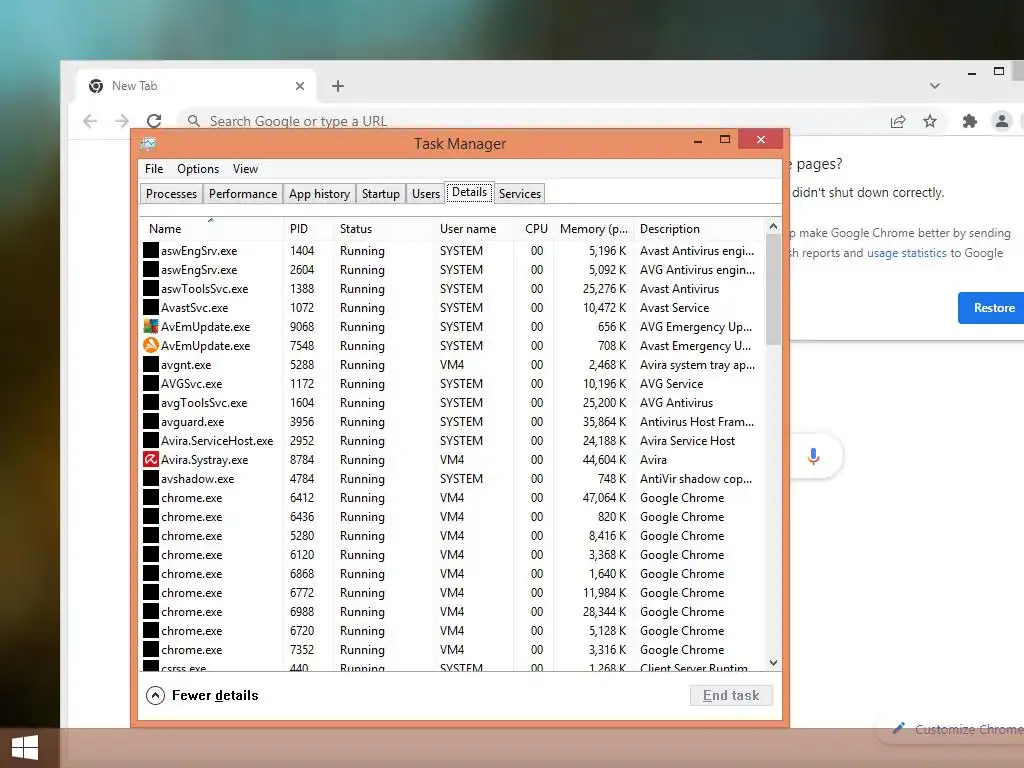The image size is (1024, 768).
Task: Open the usage statistics link
Action: (906, 253)
